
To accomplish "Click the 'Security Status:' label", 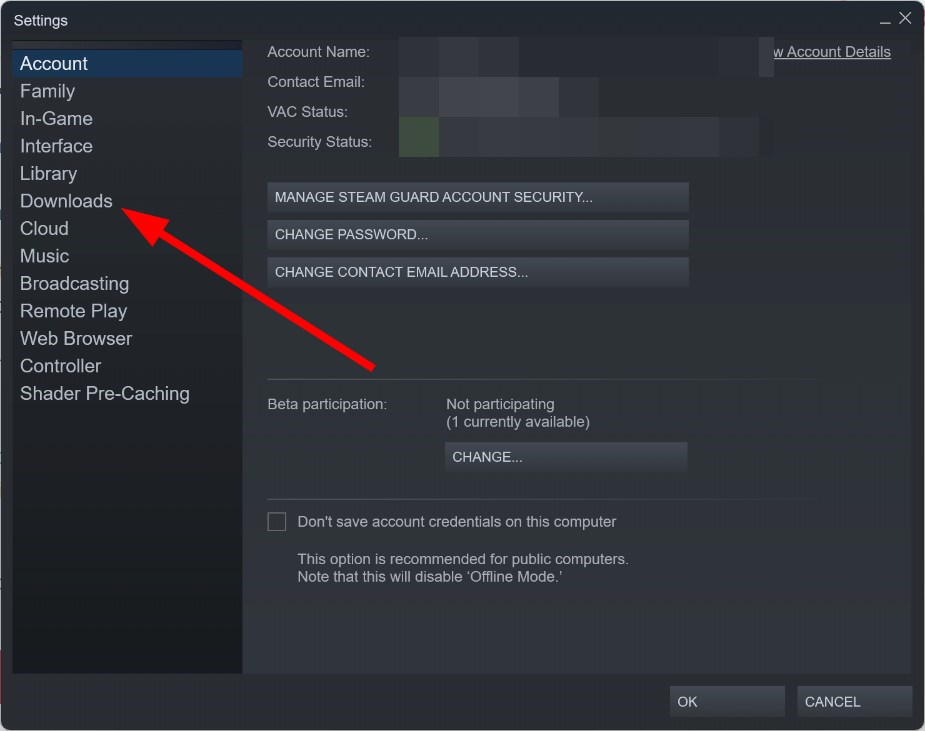I will tap(319, 142).
